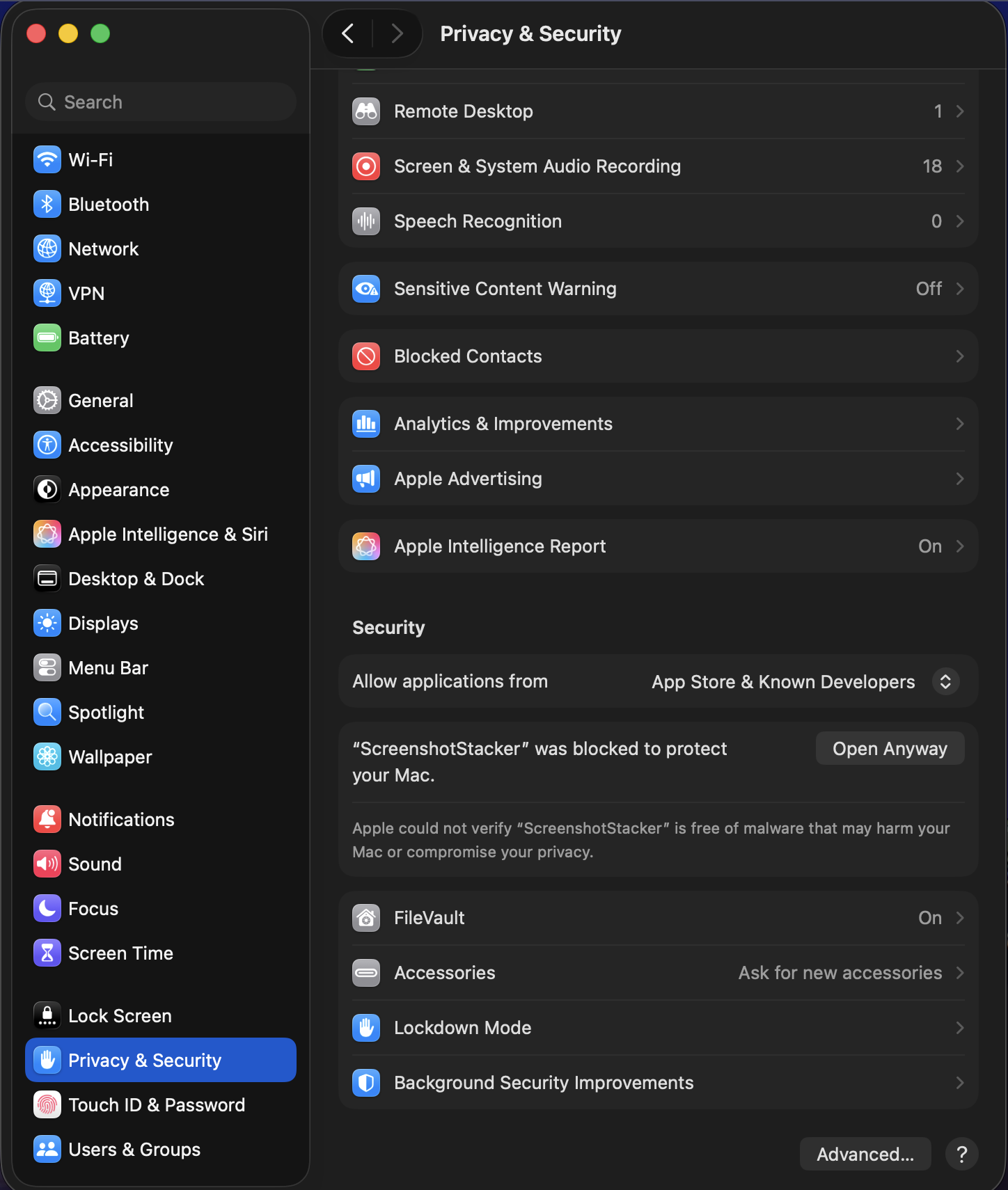Click Open Anyway for ScreenshotStacker
Screen dimensions: 1008x1190
click(x=890, y=749)
